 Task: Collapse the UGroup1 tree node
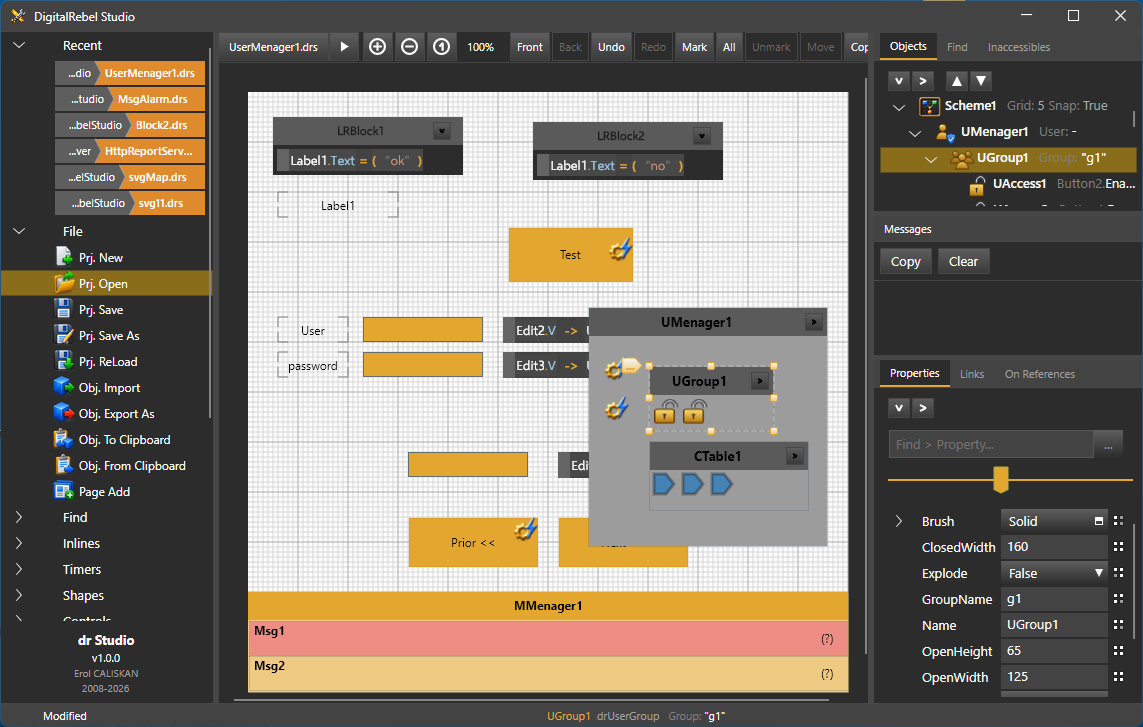(931, 158)
